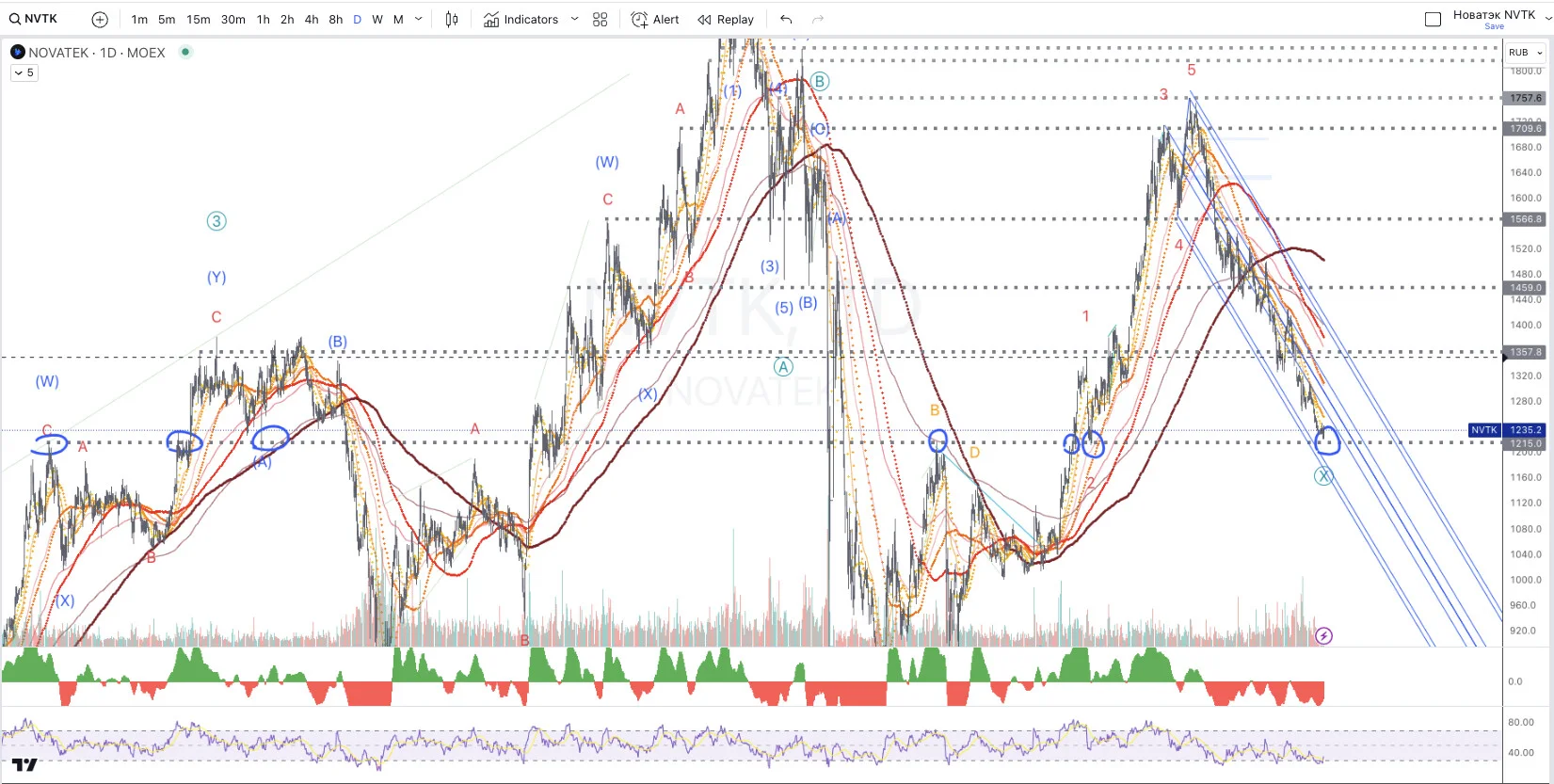
Task: Select the monthly M timeframe
Action: [x=398, y=19]
